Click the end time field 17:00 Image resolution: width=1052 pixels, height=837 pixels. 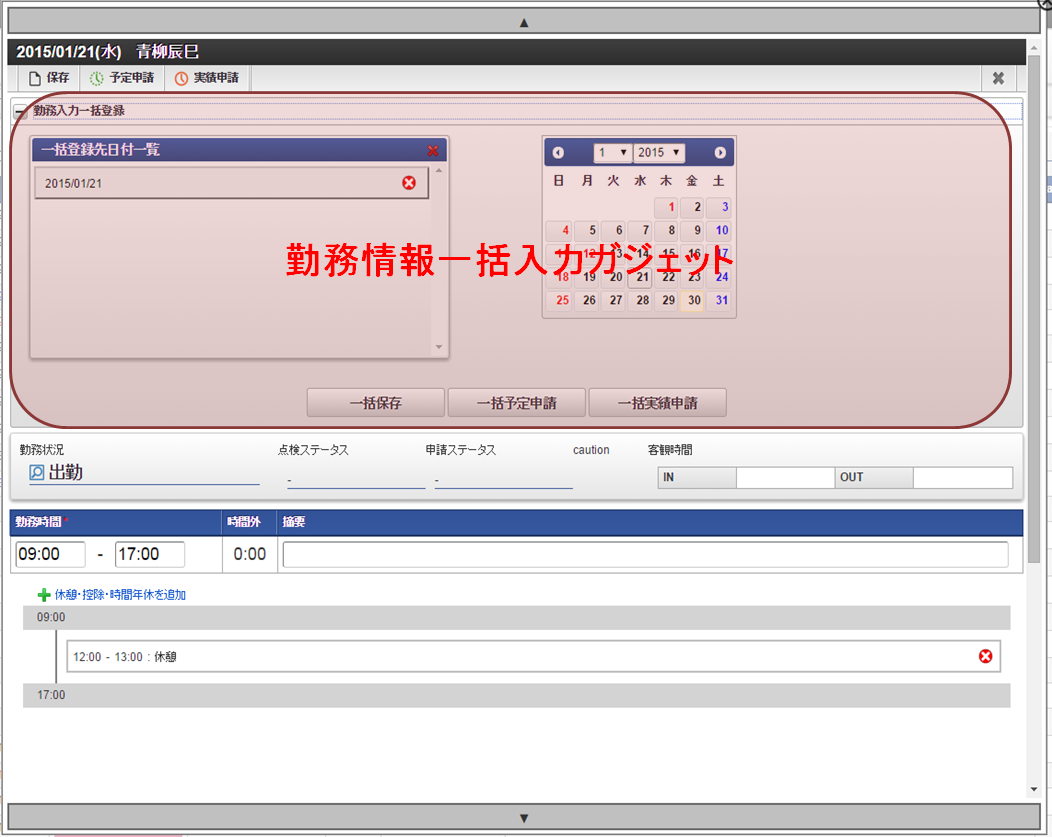(150, 555)
